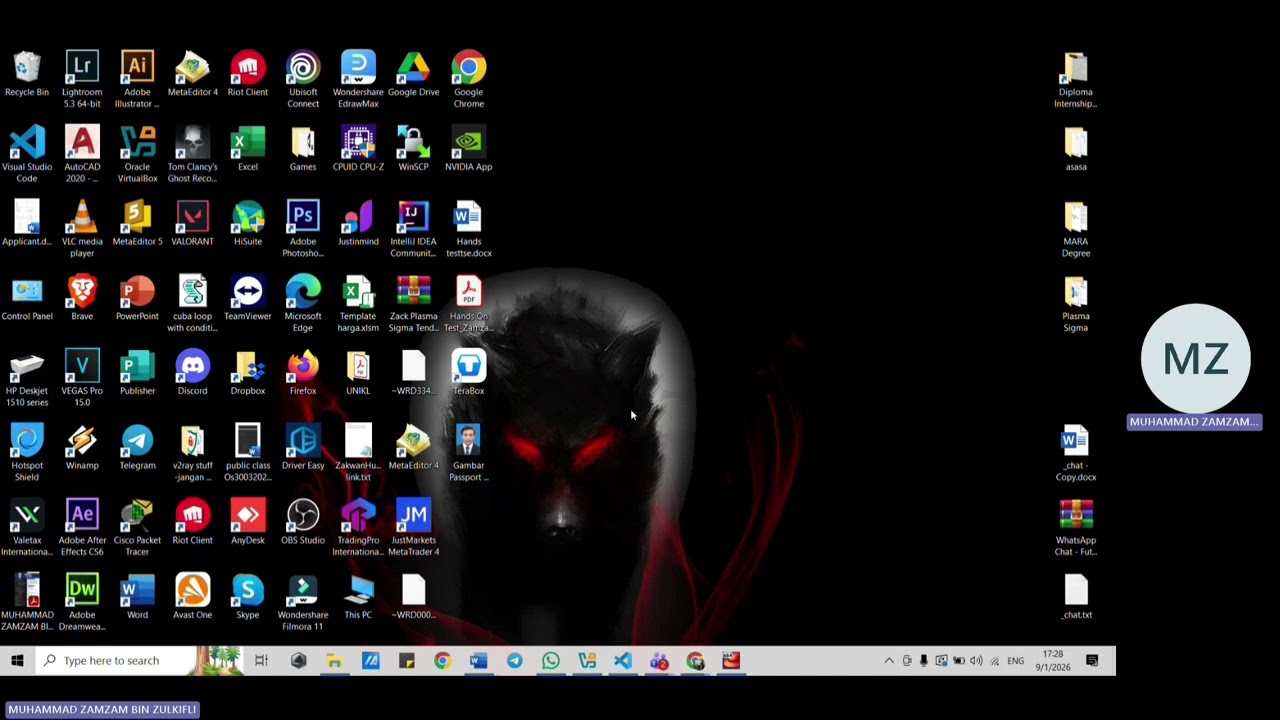Select the AutoCAD 2020 shortcut
The height and width of the screenshot is (720, 1280).
[82, 155]
